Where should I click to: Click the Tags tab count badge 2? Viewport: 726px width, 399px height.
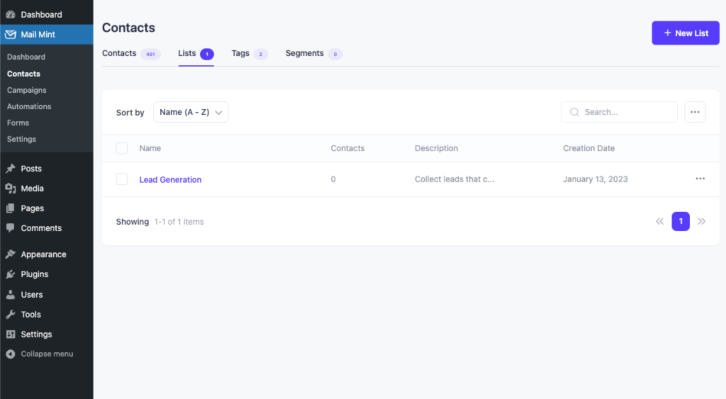coord(261,54)
